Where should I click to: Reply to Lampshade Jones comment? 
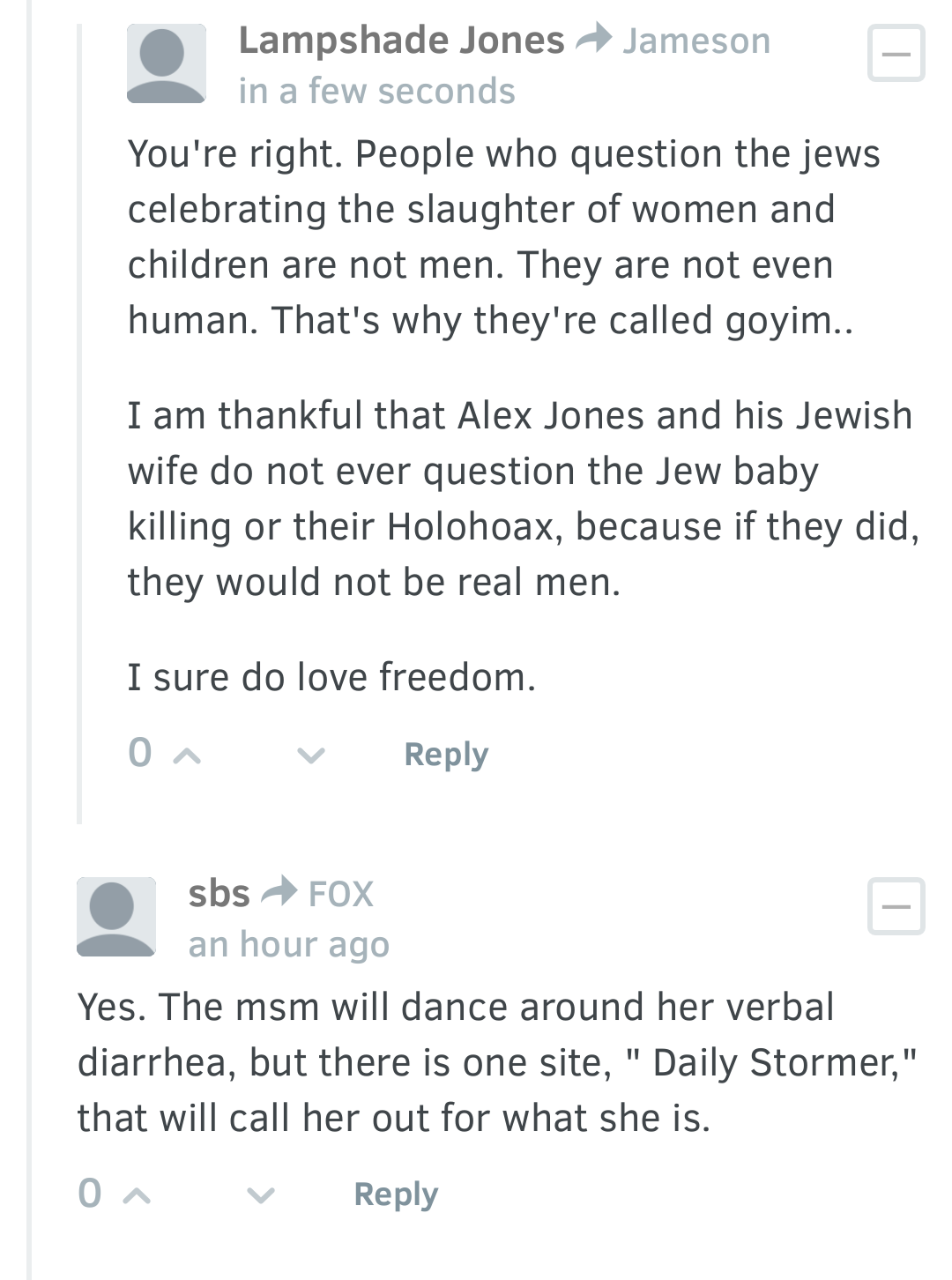click(446, 755)
